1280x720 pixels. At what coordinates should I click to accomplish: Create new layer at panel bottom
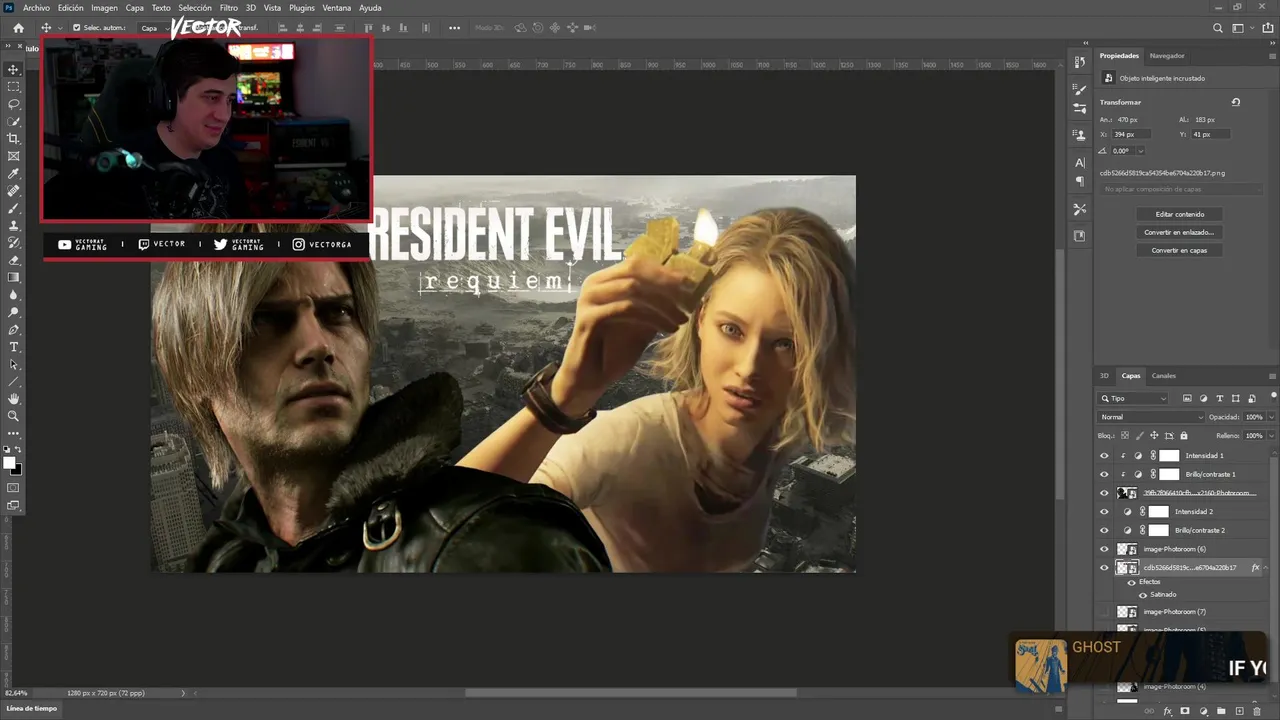(1239, 712)
